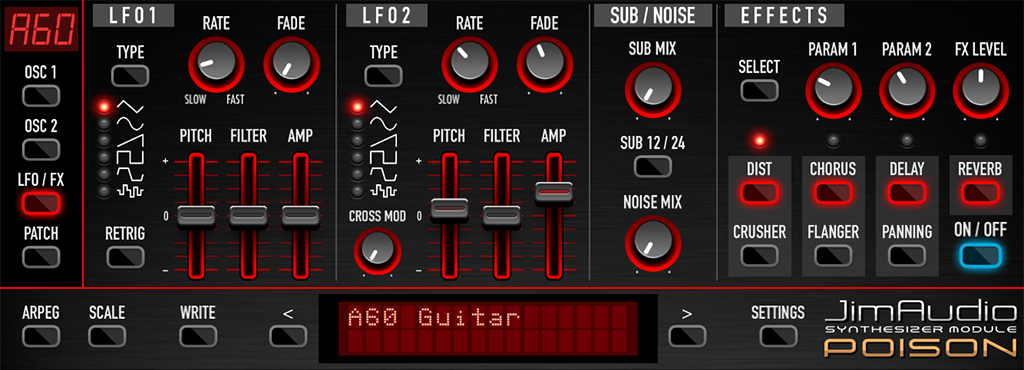Select the sawtooth waveform in LFO 1
The width and height of the screenshot is (1024, 370).
point(130,140)
